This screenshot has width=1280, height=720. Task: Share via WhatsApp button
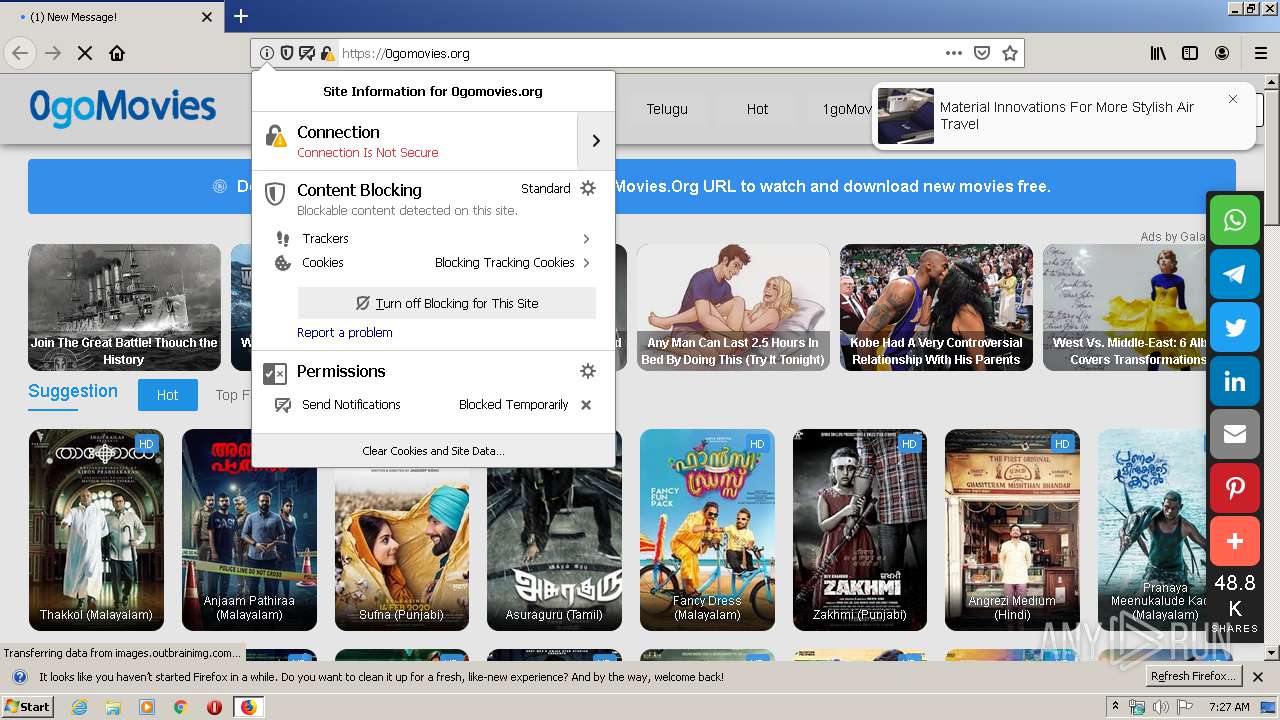coord(1235,220)
